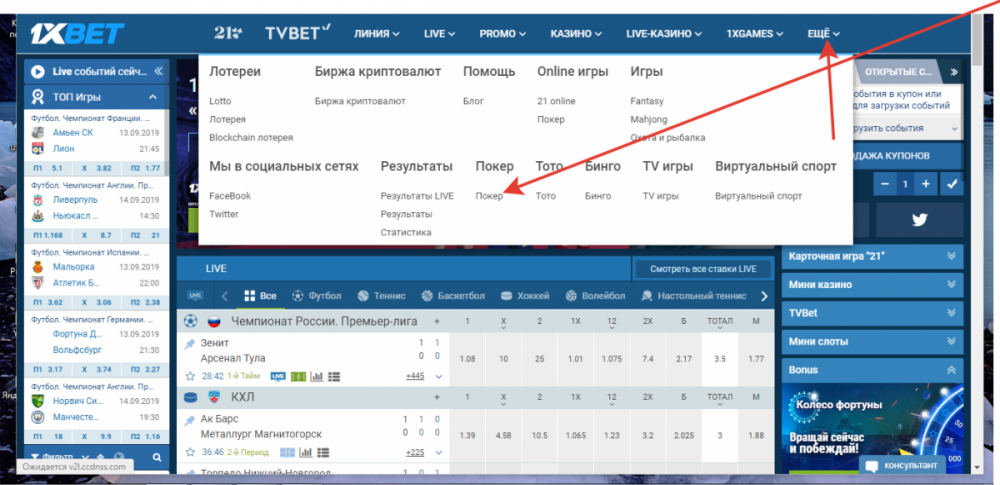Increase coupon count with plus button

(x=926, y=185)
